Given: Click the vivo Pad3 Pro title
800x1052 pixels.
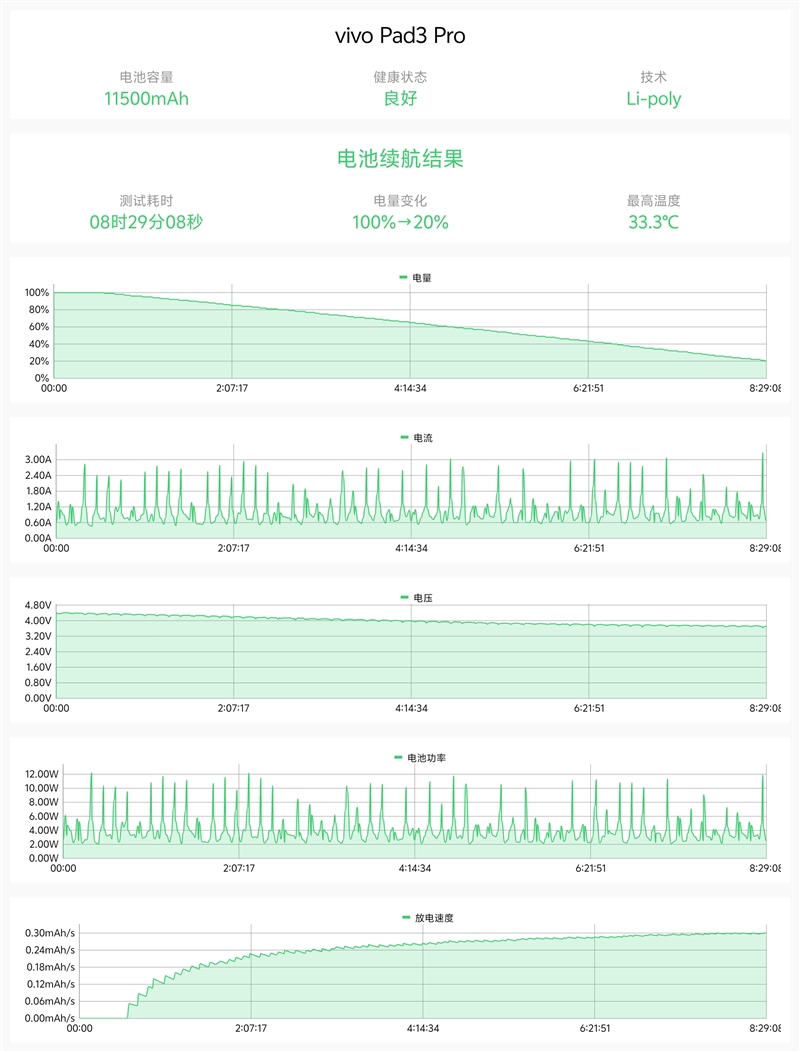Looking at the screenshot, I should point(400,36).
